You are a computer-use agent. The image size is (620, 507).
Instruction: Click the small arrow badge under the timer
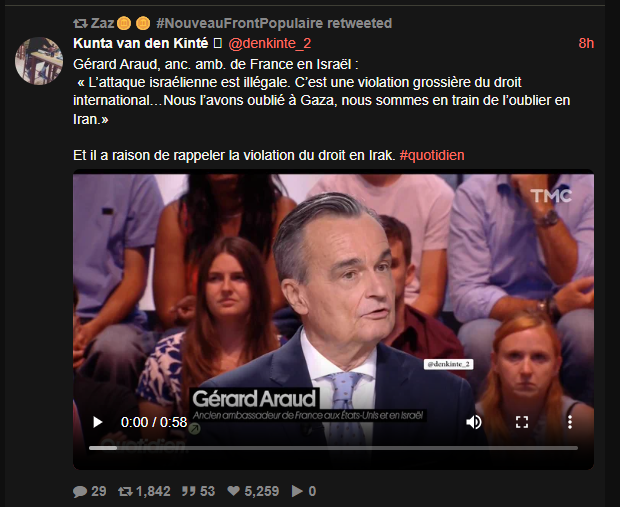194,428
